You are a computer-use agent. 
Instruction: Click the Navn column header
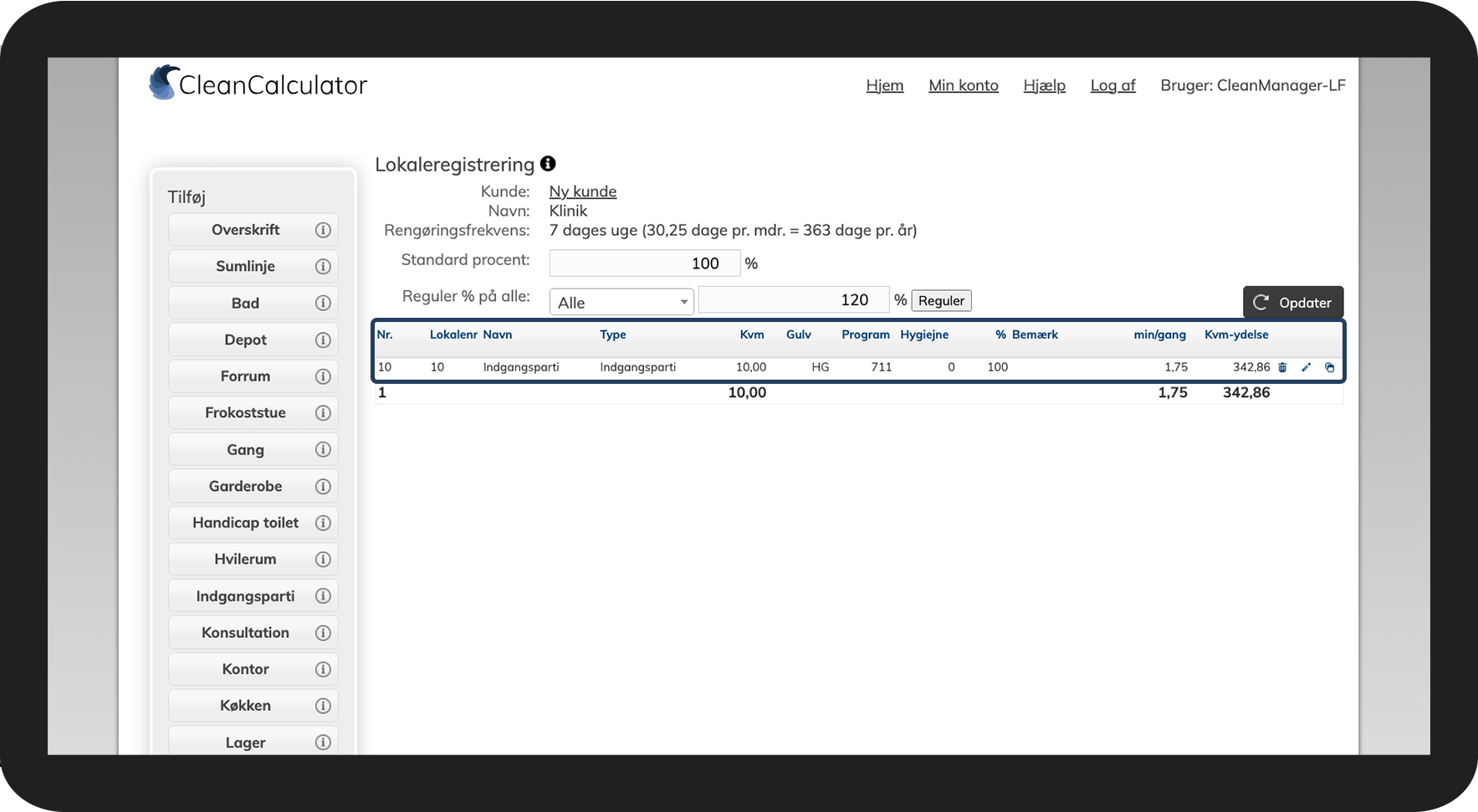click(x=498, y=335)
